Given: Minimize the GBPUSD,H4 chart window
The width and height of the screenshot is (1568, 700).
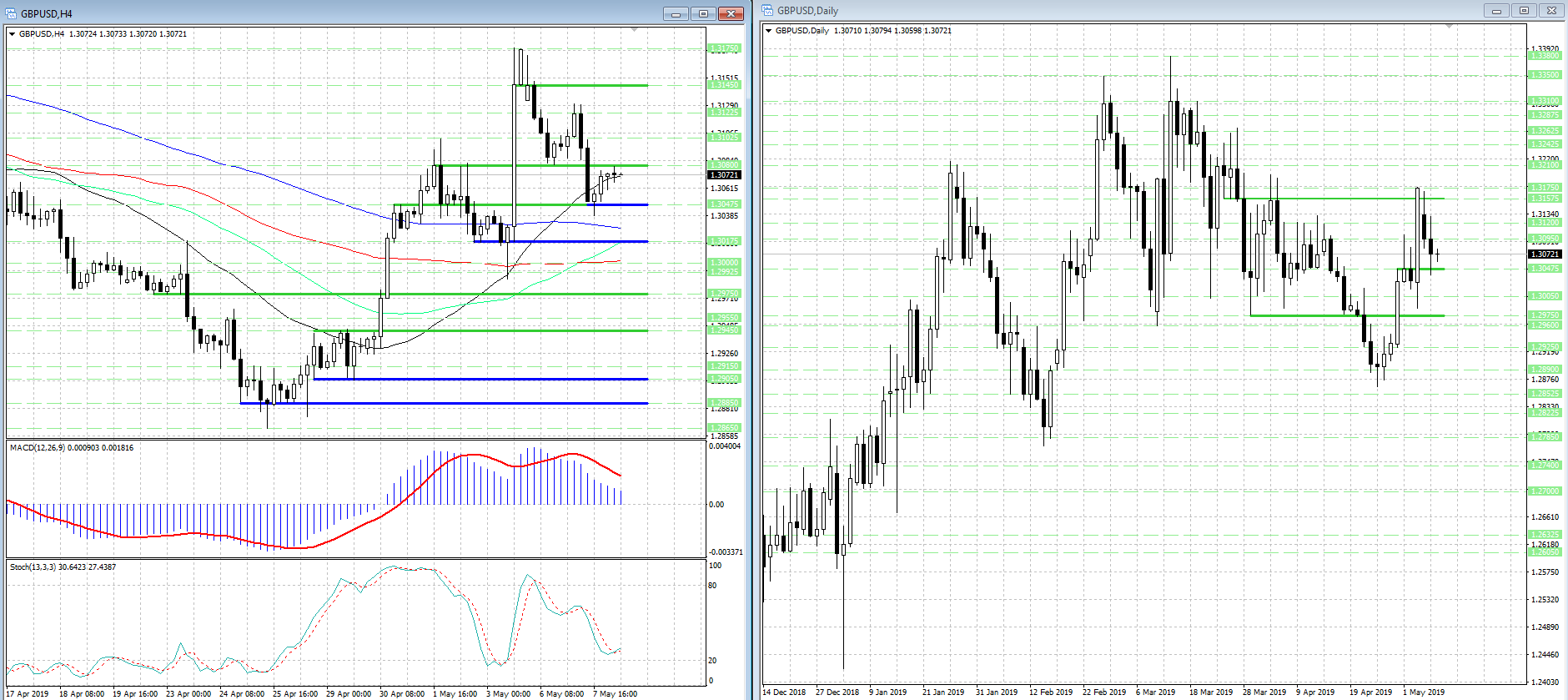Looking at the screenshot, I should click(676, 13).
